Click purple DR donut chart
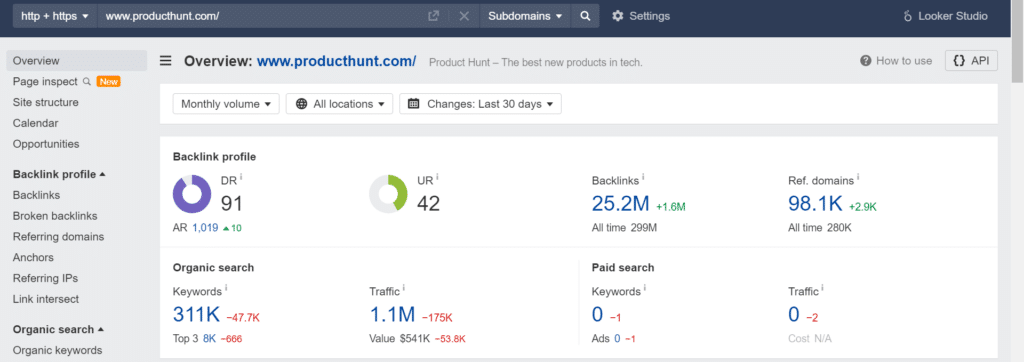Image resolution: width=1024 pixels, height=362 pixels. tap(192, 194)
